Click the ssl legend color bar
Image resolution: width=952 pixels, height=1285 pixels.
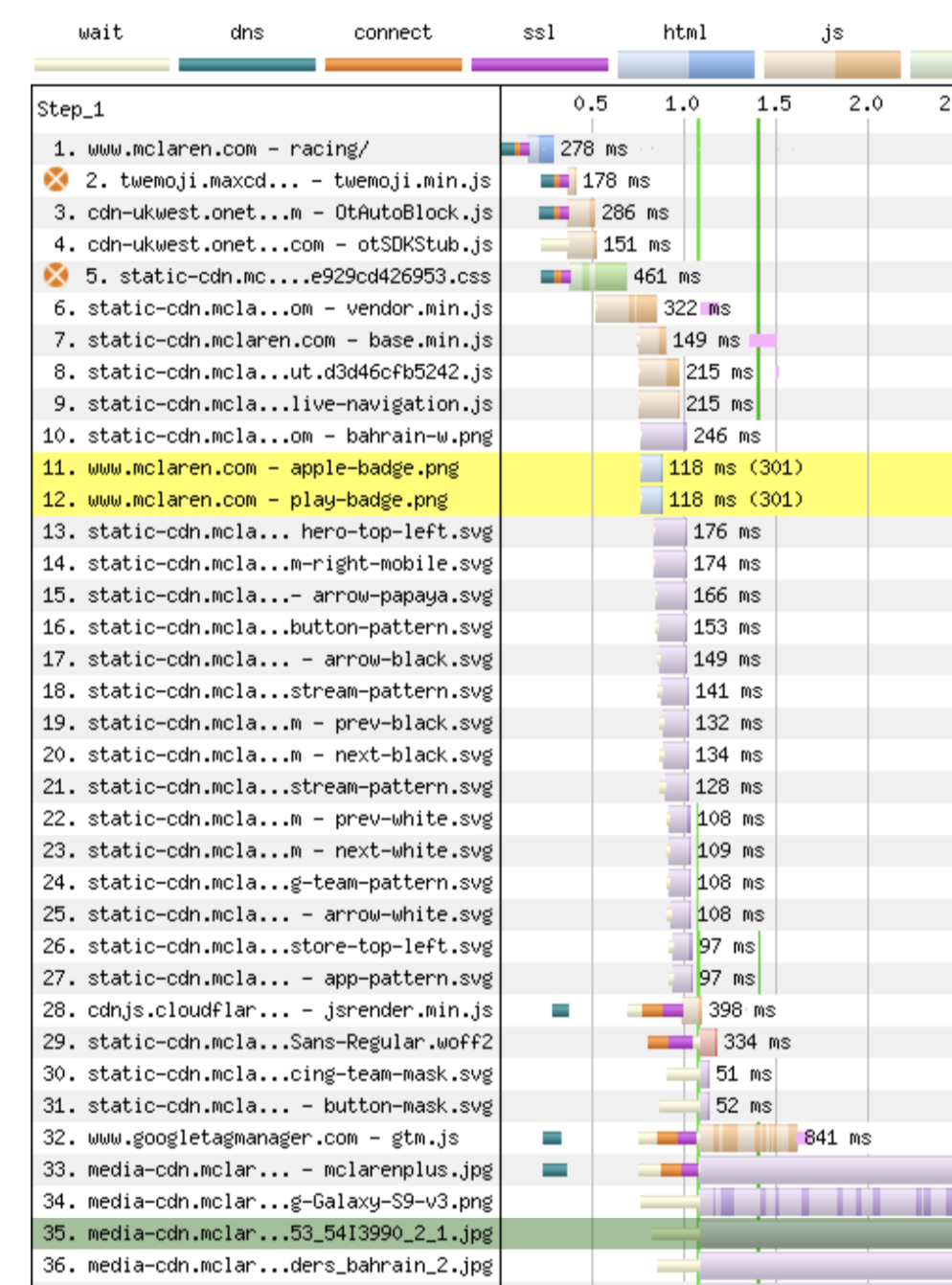point(539,65)
